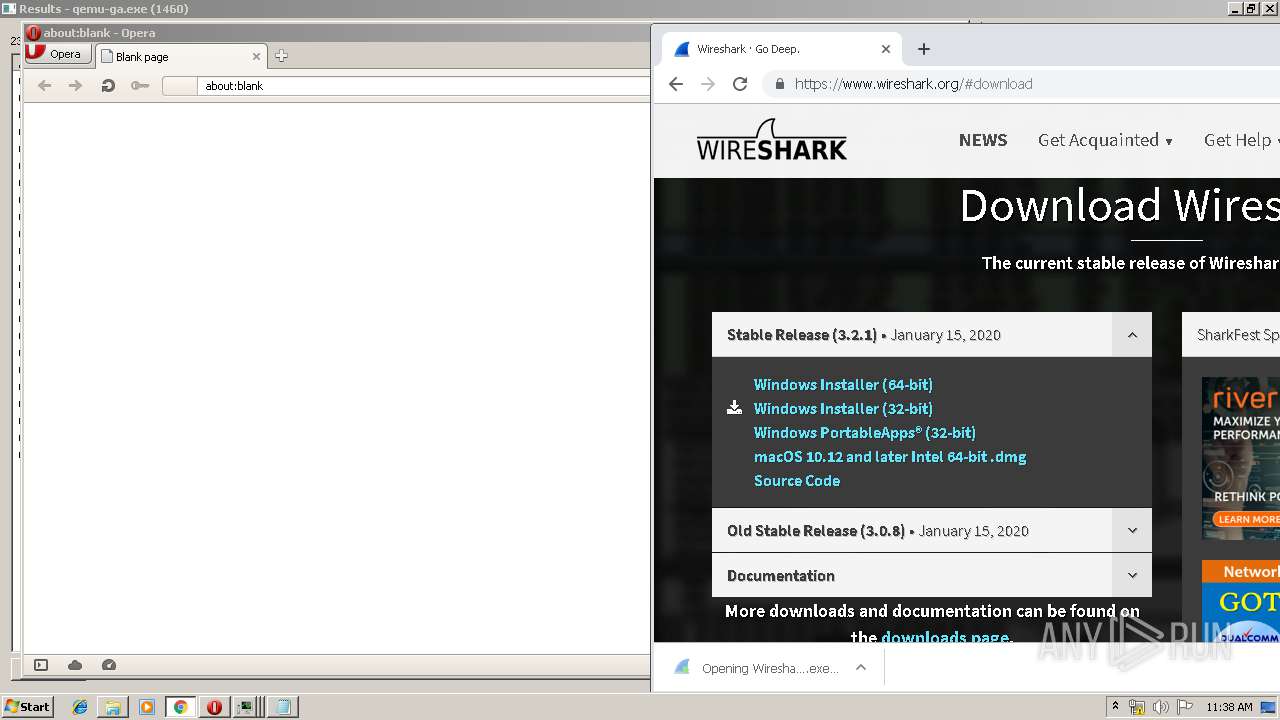This screenshot has height=720, width=1280.
Task: Download Windows Installer (64-bit)
Action: click(843, 385)
